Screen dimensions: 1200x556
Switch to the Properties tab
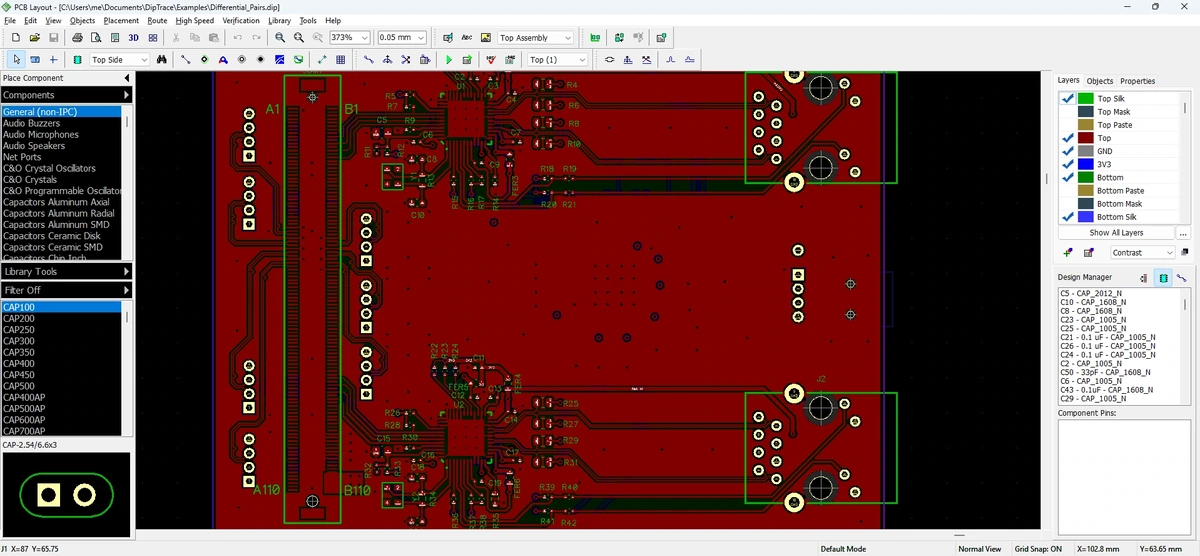(x=1137, y=81)
